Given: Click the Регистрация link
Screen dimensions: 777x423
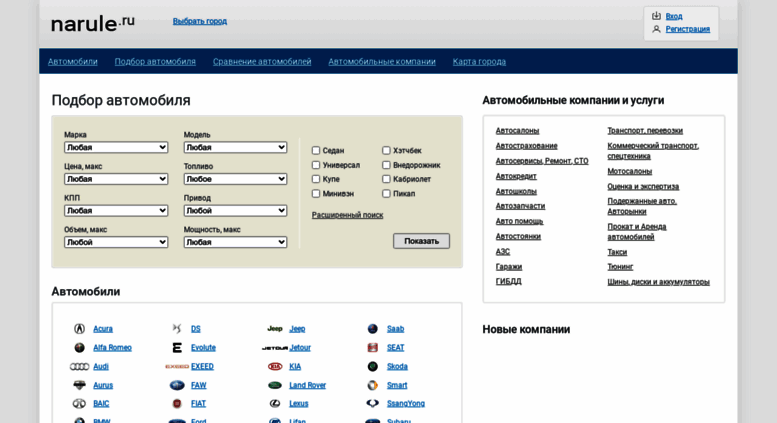Looking at the screenshot, I should click(688, 29).
